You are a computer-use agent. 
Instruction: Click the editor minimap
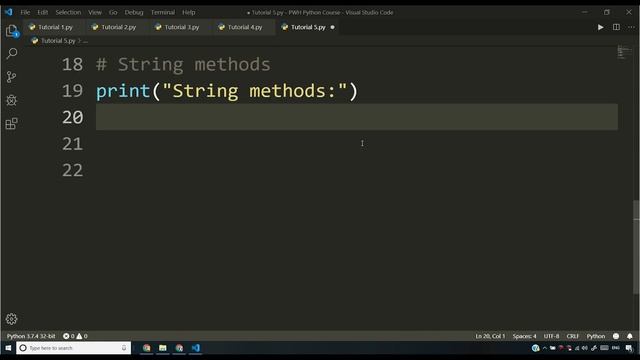click(x=624, y=52)
